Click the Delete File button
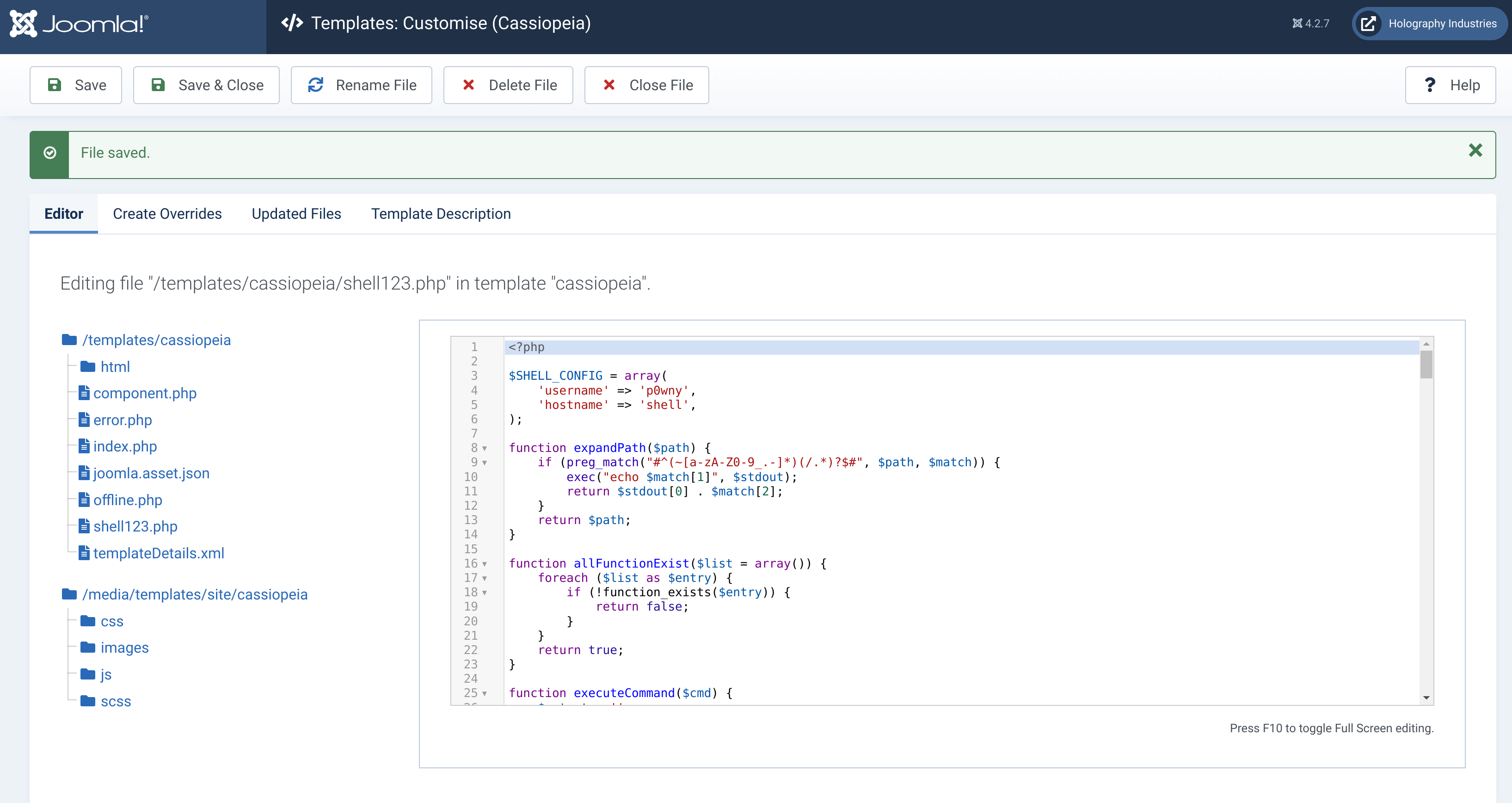Image resolution: width=1512 pixels, height=803 pixels. (508, 85)
